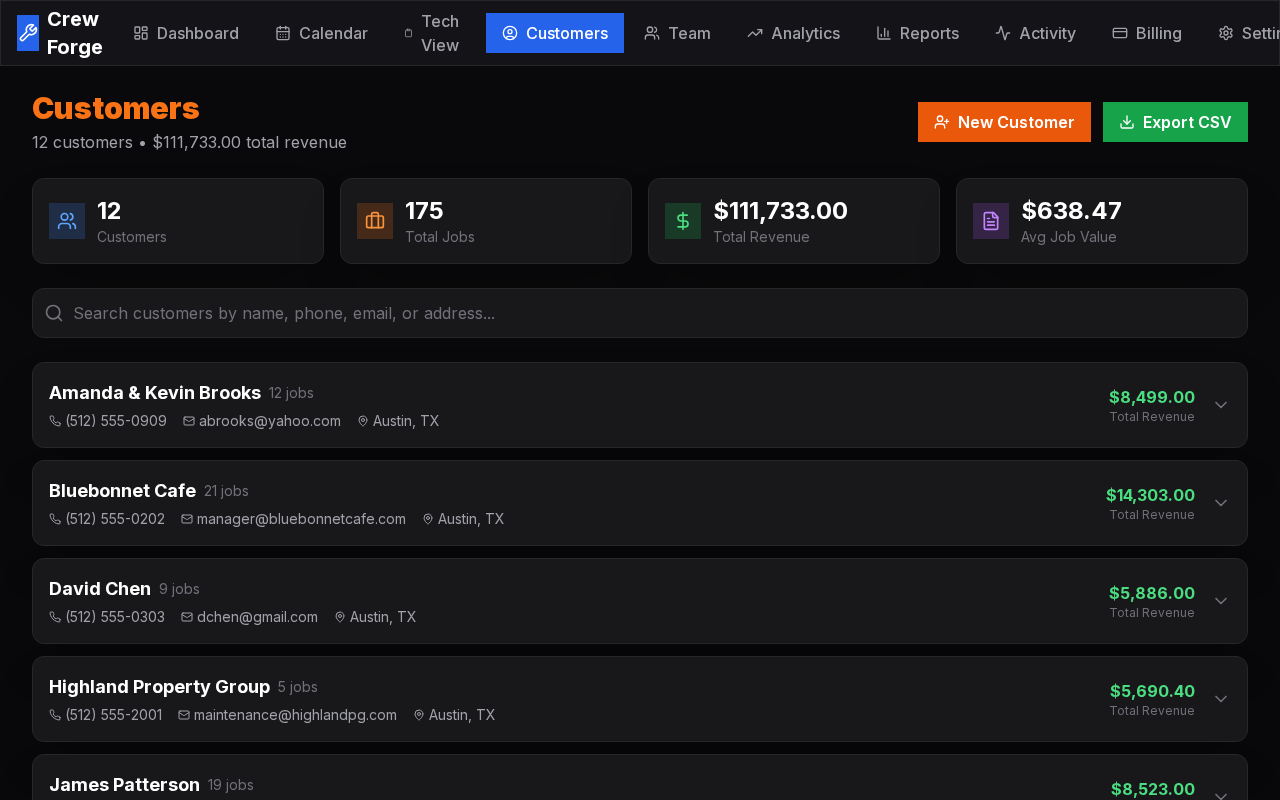Click email icon next to abrooks@yahoo.com
The width and height of the screenshot is (1280, 800).
189,421
